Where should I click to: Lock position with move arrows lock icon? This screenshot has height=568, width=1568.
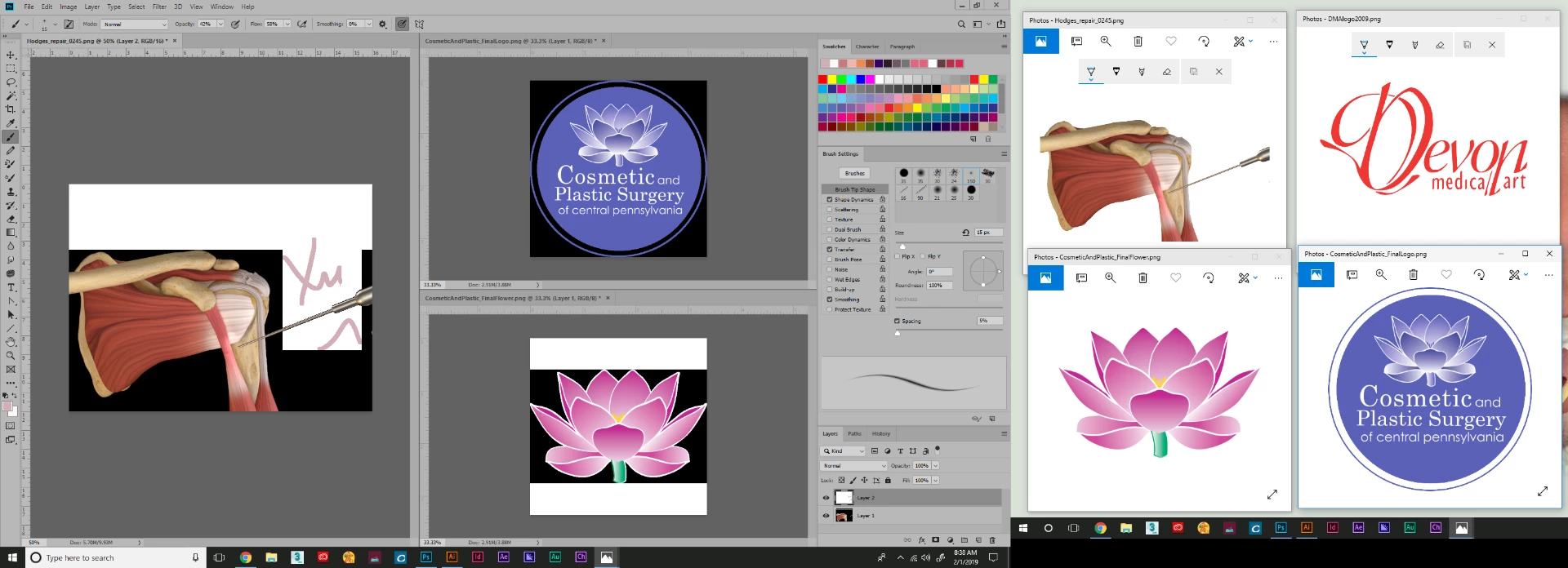point(865,480)
